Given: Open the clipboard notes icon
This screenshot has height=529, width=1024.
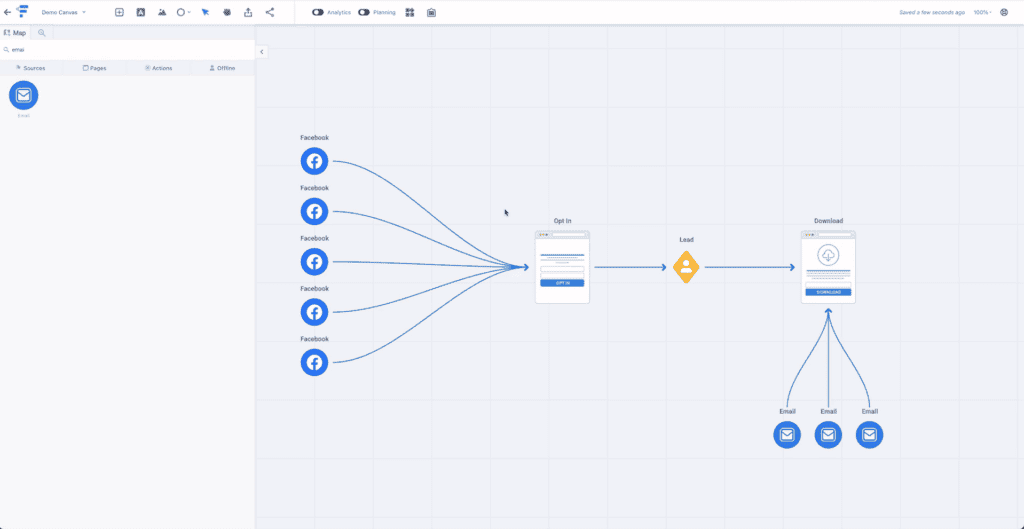Looking at the screenshot, I should [431, 12].
